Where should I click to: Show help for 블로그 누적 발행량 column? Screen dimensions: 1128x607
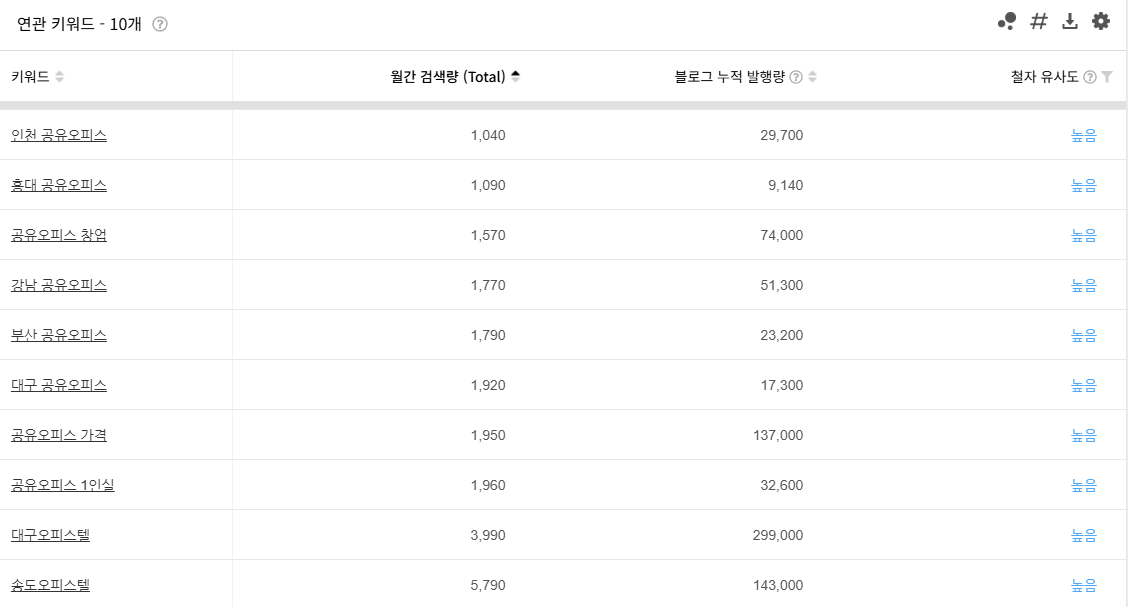pyautogui.click(x=796, y=77)
